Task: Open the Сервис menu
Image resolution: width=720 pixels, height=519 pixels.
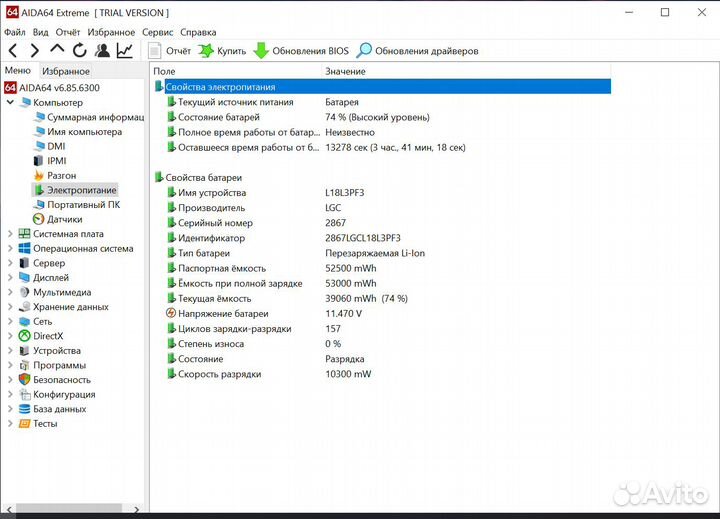Action: [158, 32]
